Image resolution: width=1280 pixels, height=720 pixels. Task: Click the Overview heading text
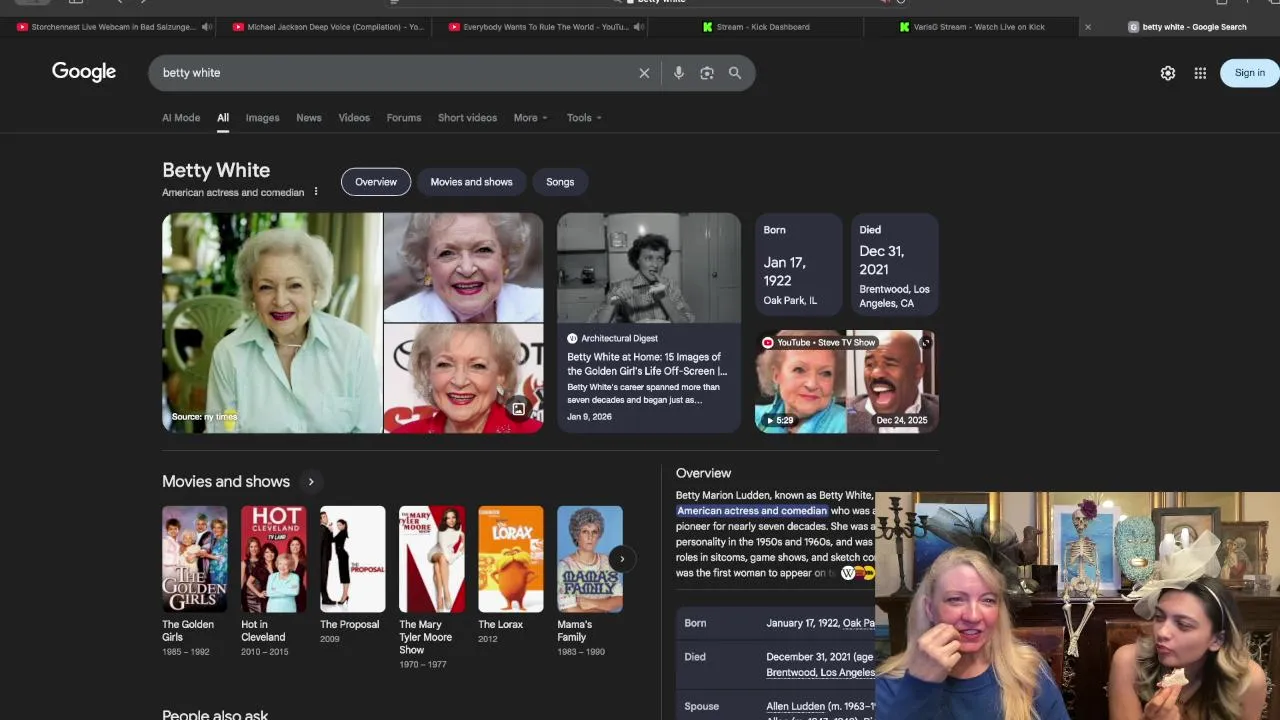(x=704, y=473)
